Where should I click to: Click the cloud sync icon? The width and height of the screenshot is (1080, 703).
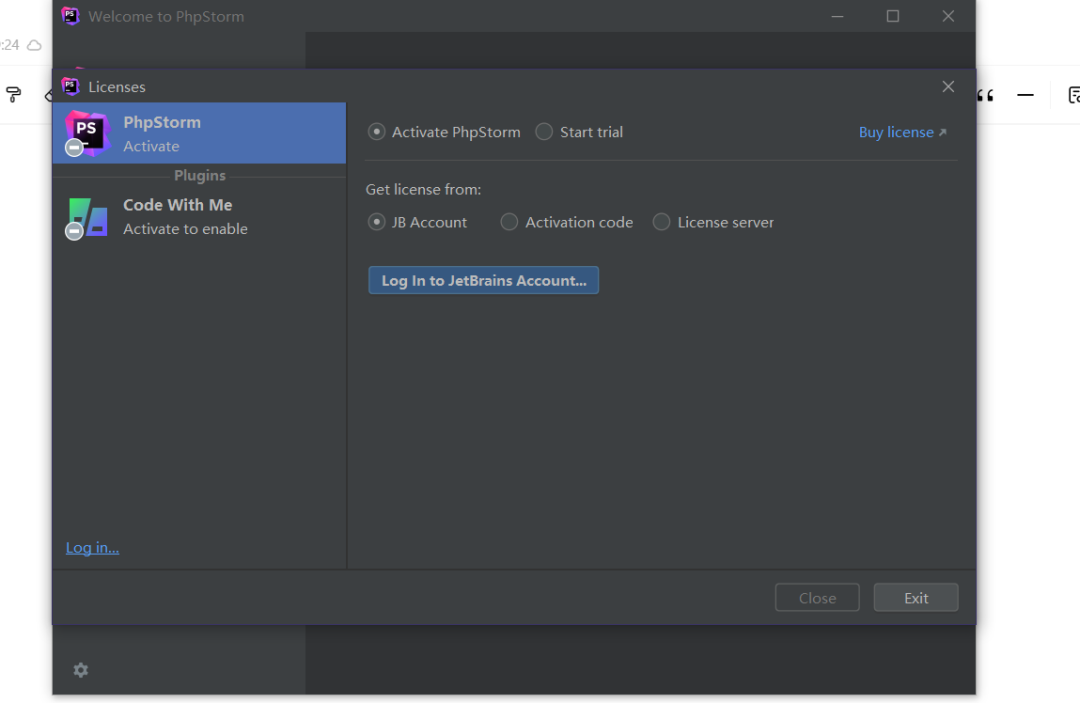coord(35,45)
